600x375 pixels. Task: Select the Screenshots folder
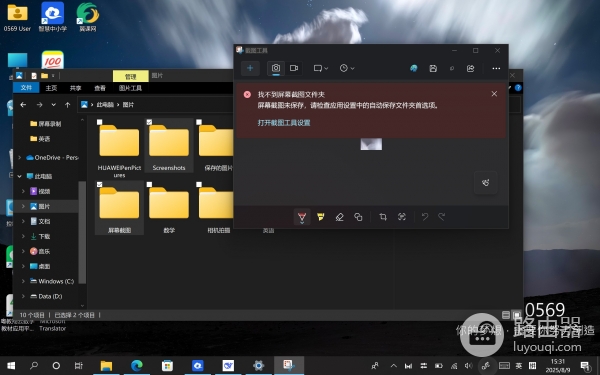(x=169, y=145)
